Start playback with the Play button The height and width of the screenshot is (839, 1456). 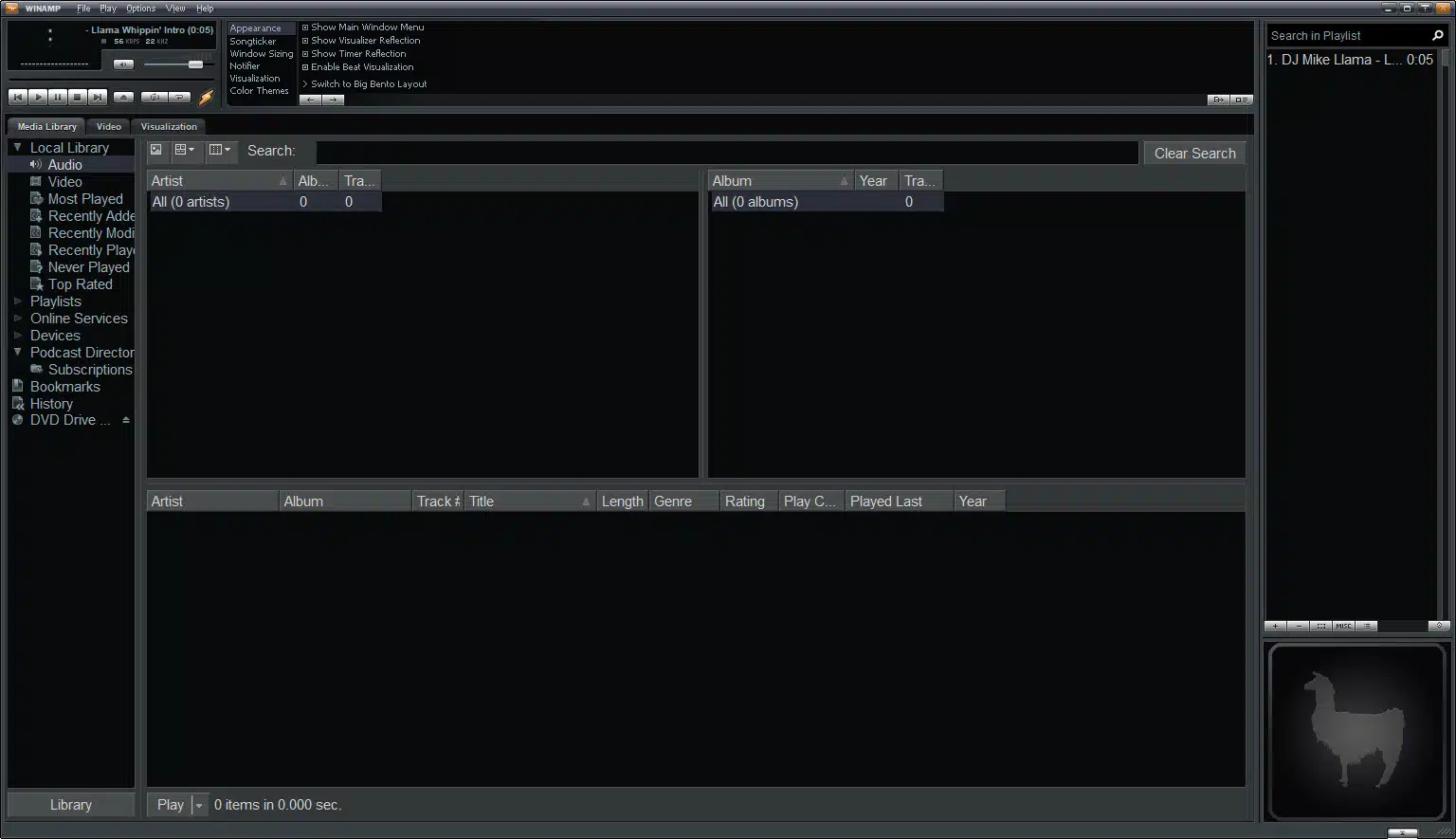[37, 97]
